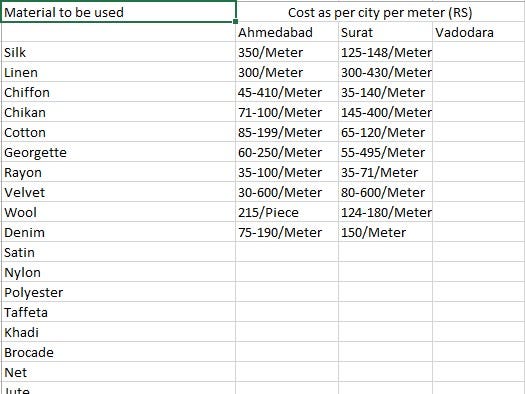525x394 pixels.
Task: Select the 'Material to be used' header cell
Action: (119, 12)
